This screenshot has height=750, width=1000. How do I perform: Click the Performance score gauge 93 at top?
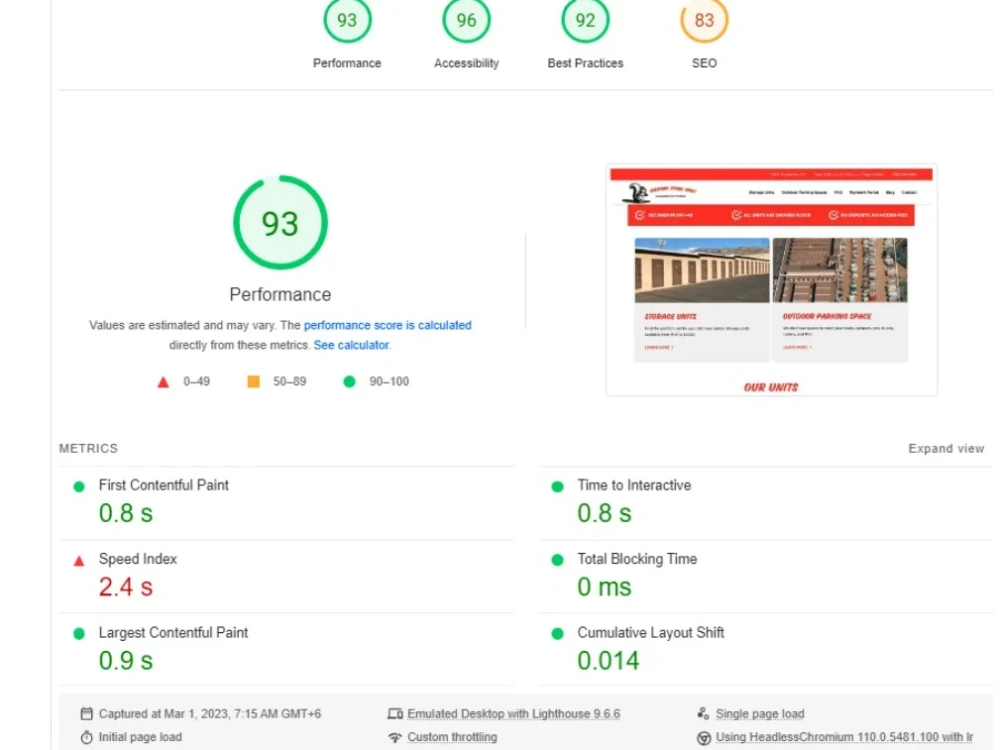pyautogui.click(x=347, y=20)
